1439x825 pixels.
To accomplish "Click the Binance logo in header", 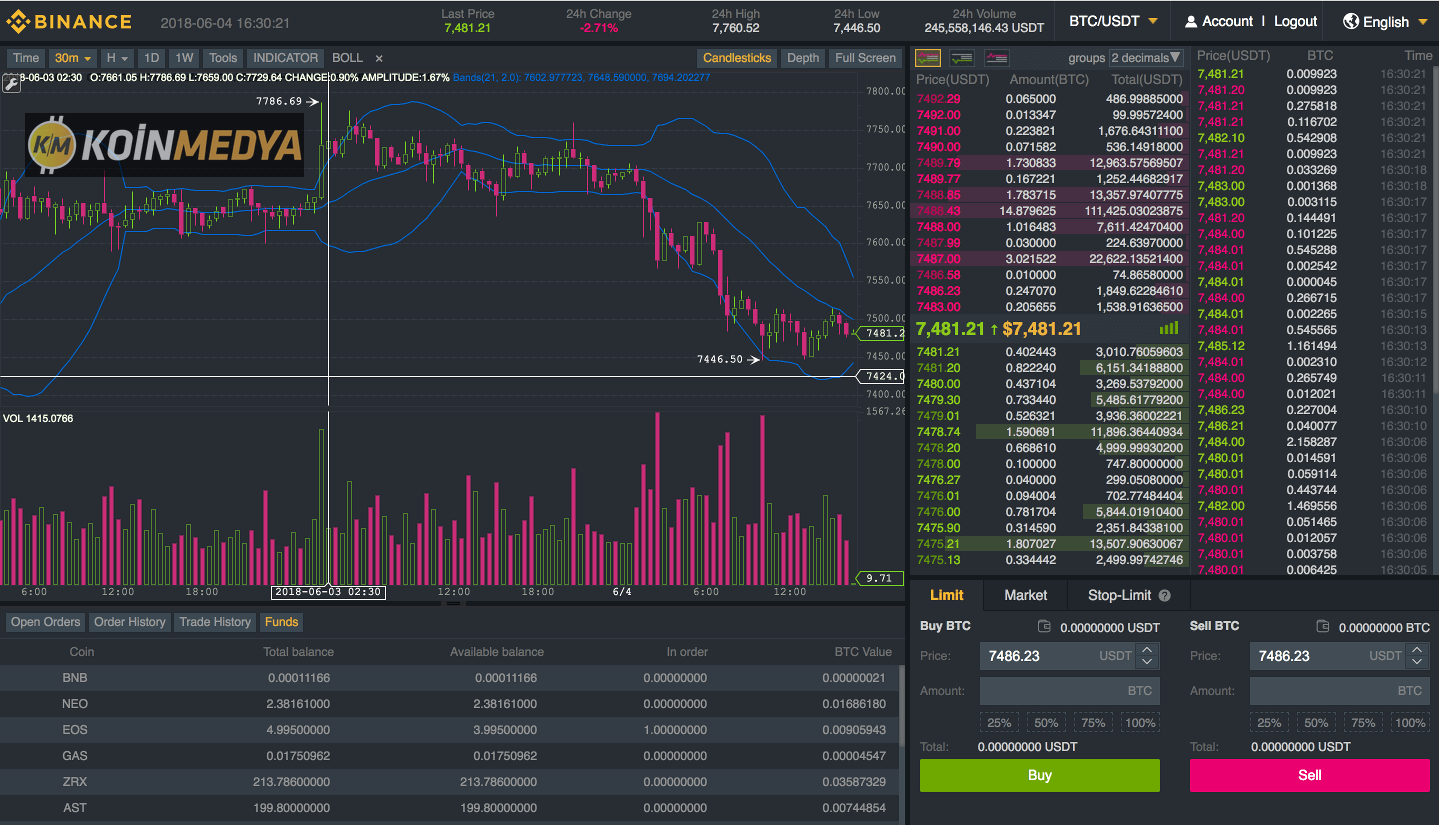I will (69, 21).
